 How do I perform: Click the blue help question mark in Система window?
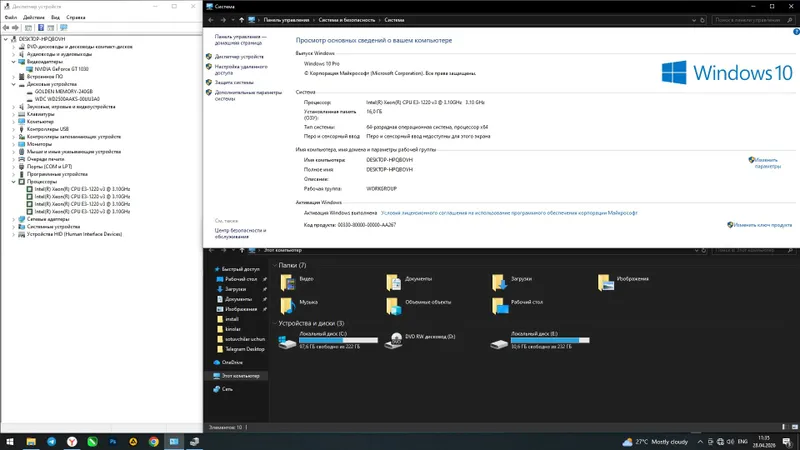[796, 32]
